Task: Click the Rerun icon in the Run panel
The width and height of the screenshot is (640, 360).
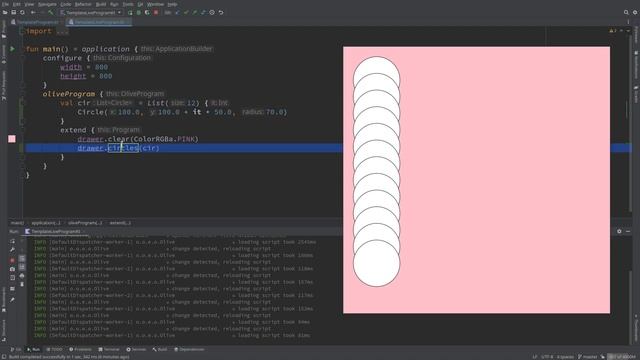Action: tap(12, 241)
